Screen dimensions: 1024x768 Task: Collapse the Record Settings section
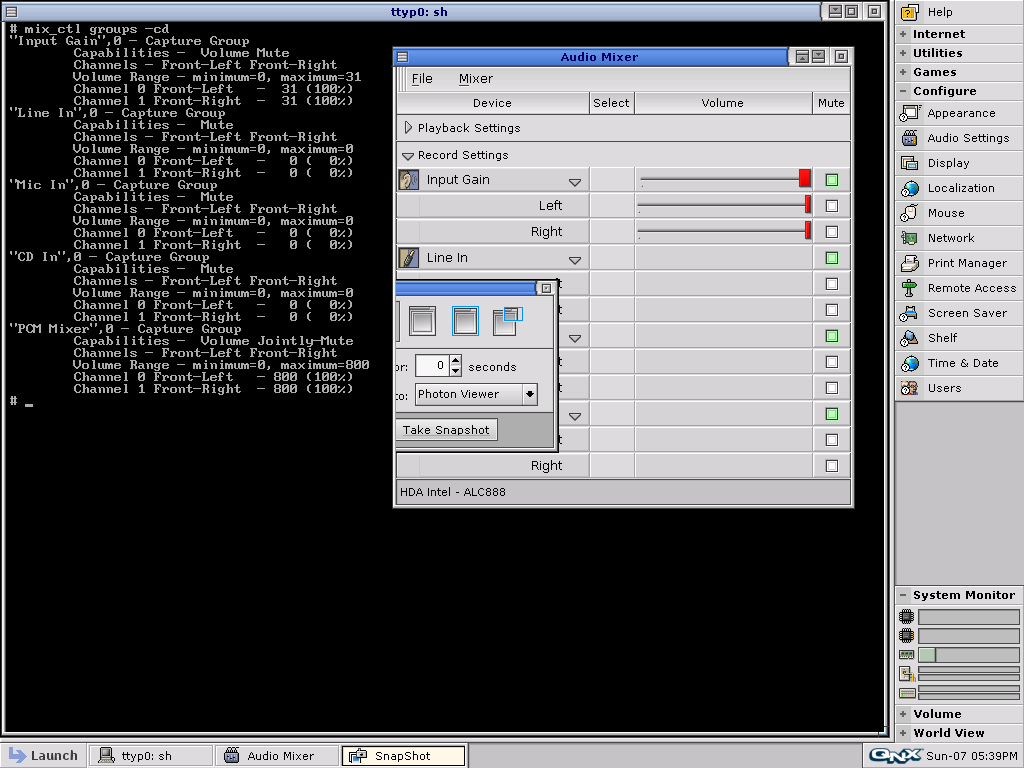point(408,156)
